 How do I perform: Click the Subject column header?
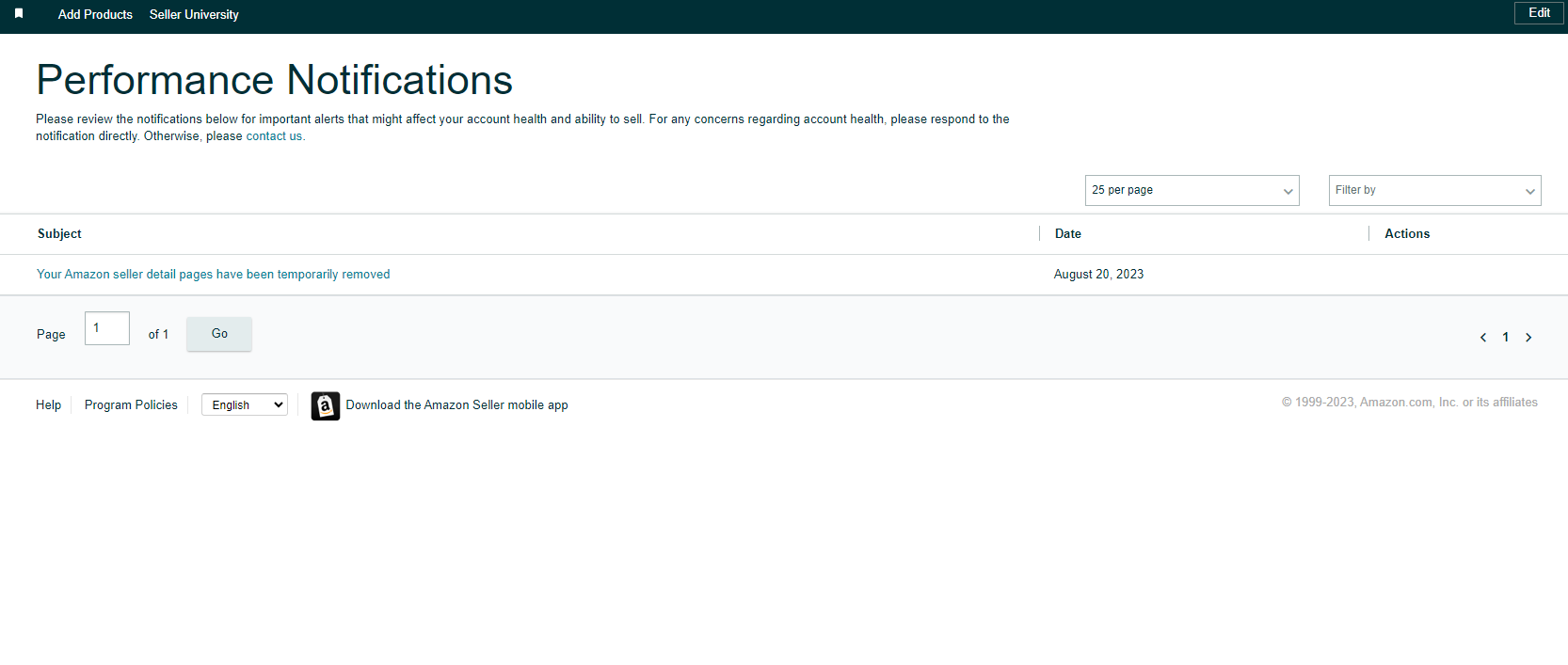(x=59, y=233)
